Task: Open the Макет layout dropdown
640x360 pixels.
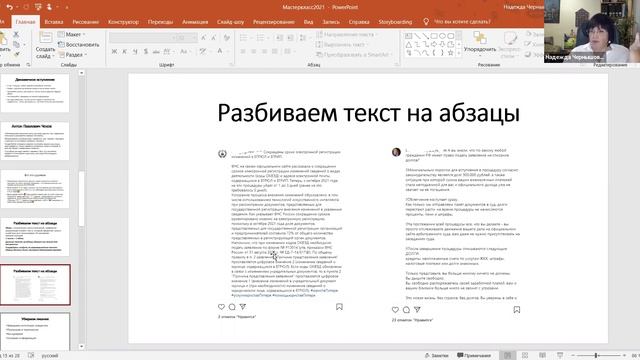Action: pyautogui.click(x=72, y=35)
